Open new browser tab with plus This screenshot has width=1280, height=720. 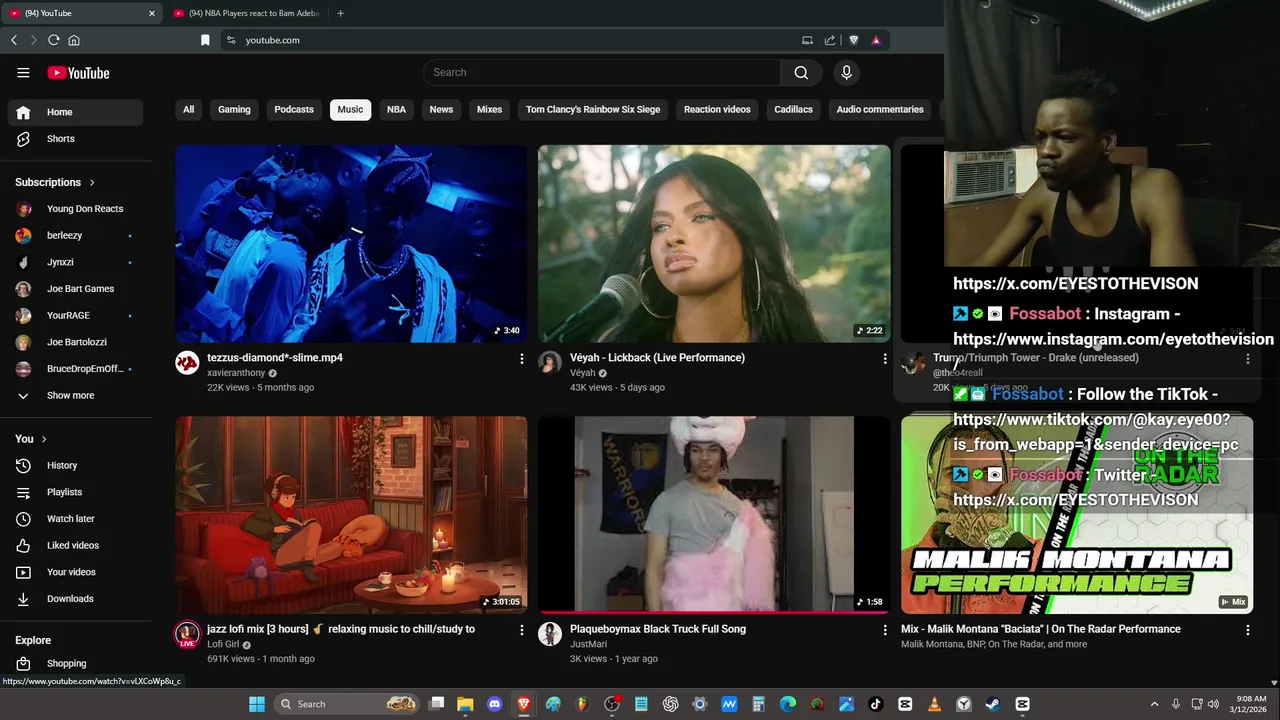[340, 13]
